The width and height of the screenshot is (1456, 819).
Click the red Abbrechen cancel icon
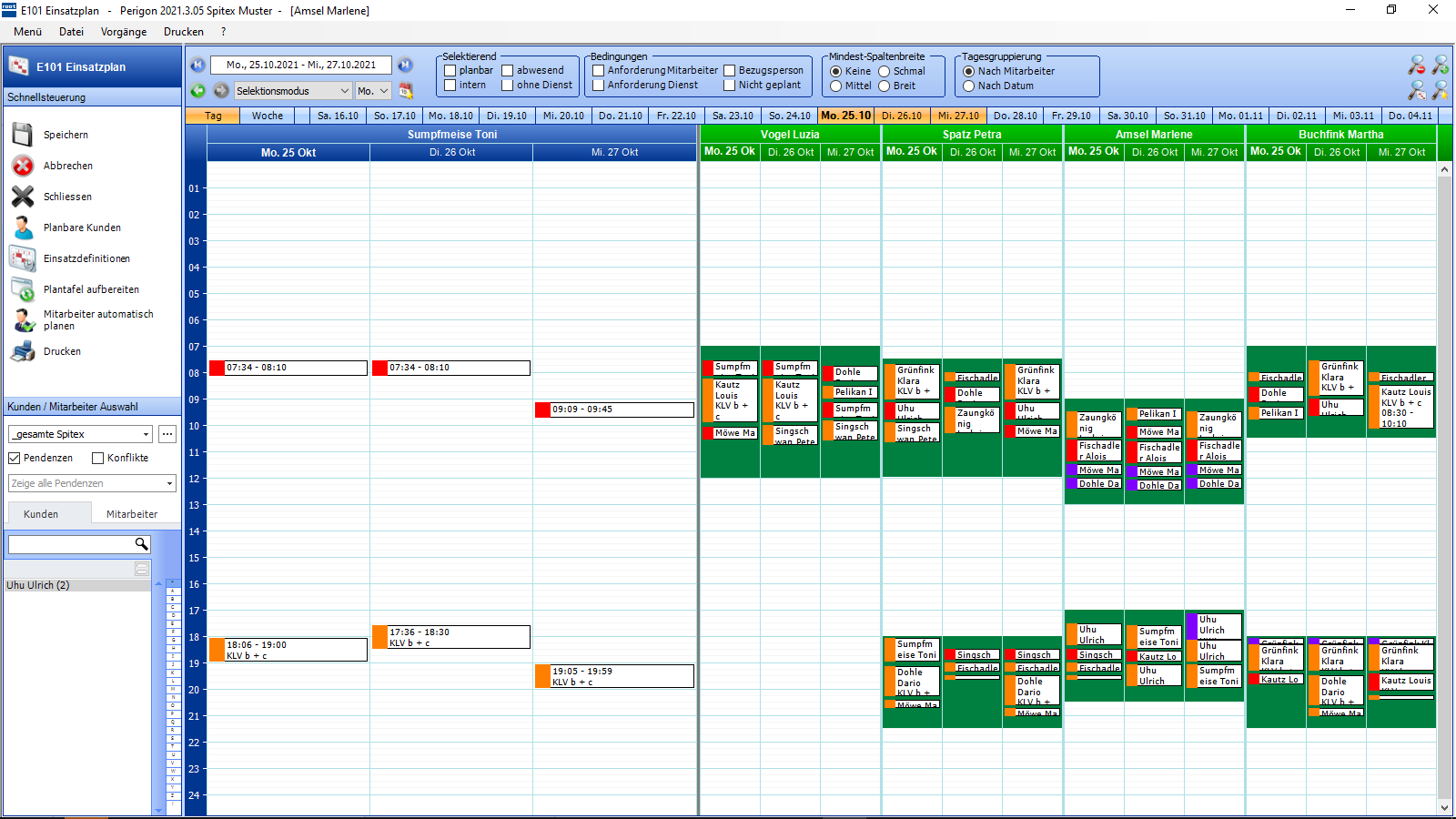coord(23,166)
